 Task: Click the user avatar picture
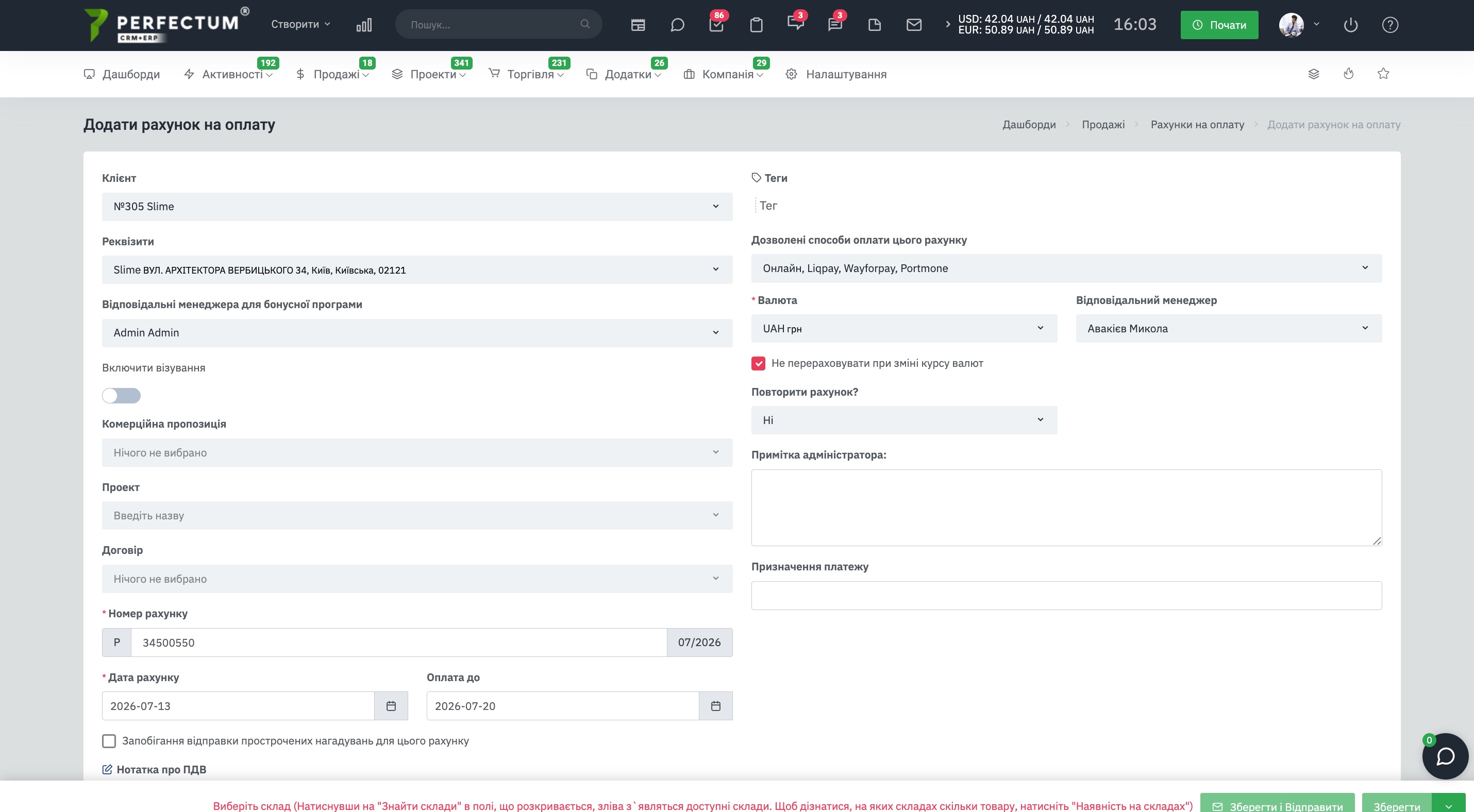point(1291,25)
